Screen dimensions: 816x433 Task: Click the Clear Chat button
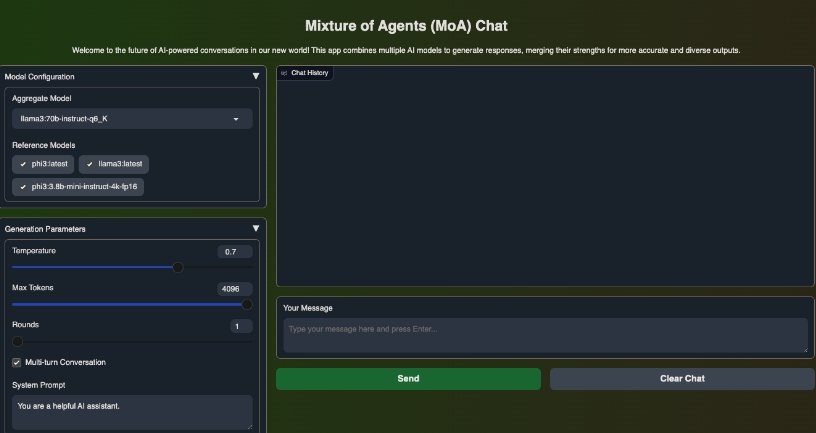(682, 379)
